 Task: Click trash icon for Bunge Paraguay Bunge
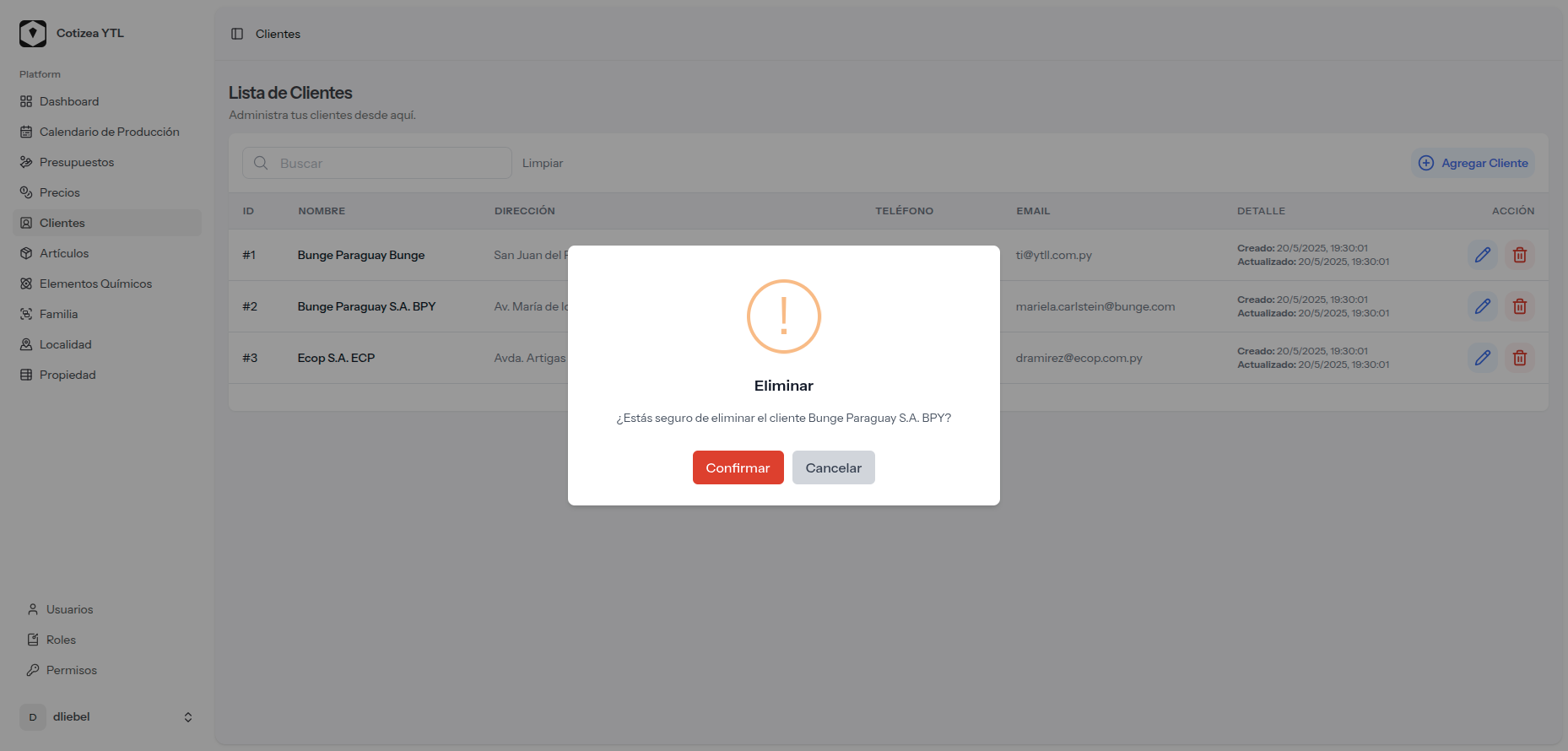click(1519, 255)
